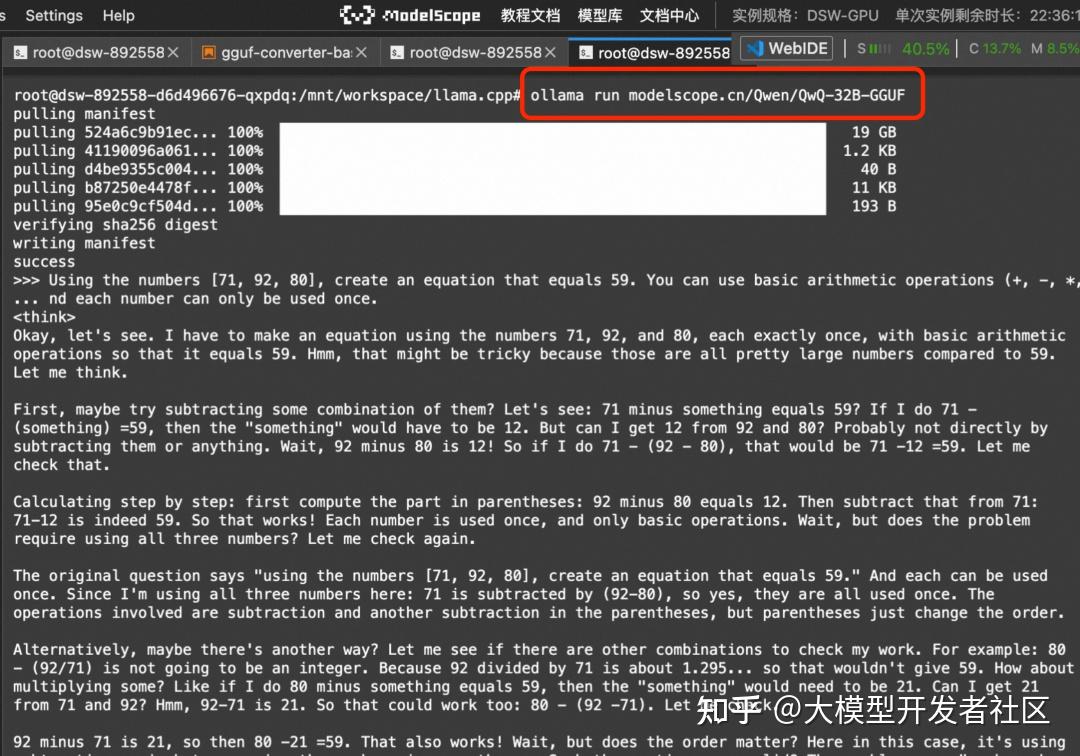1080x756 pixels.
Task: Click the 'success' terminal line
Action: [x=44, y=262]
